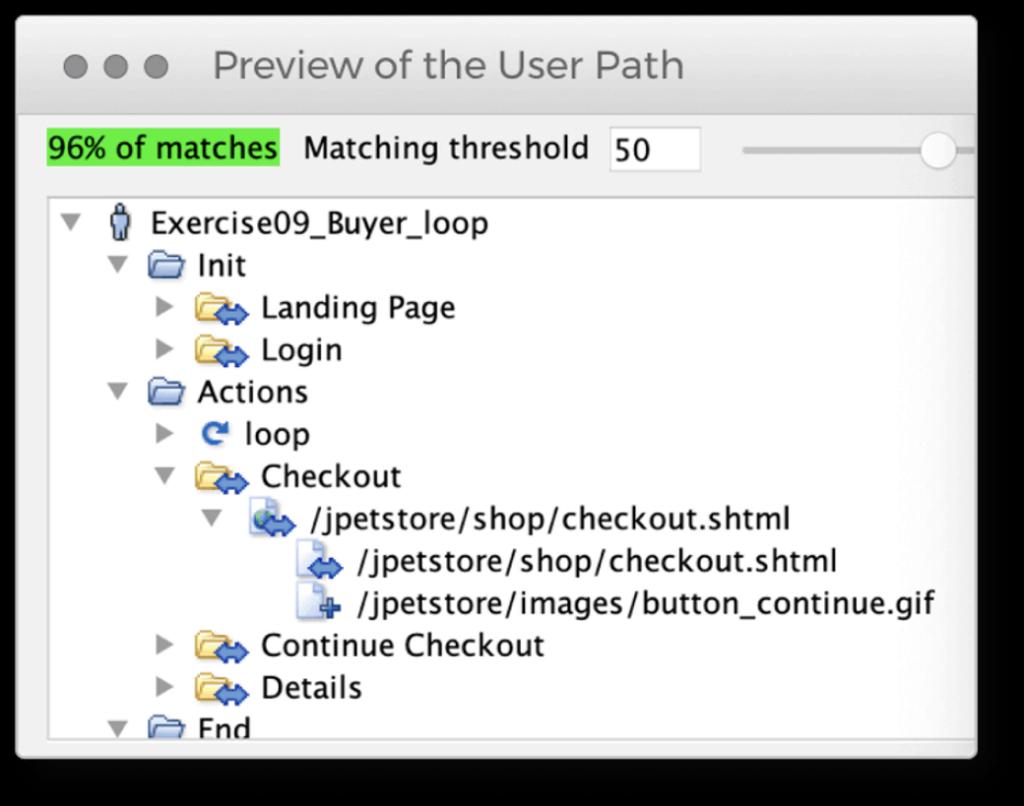Click the Checkout transaction folder icon
This screenshot has width=1024, height=806.
220,477
